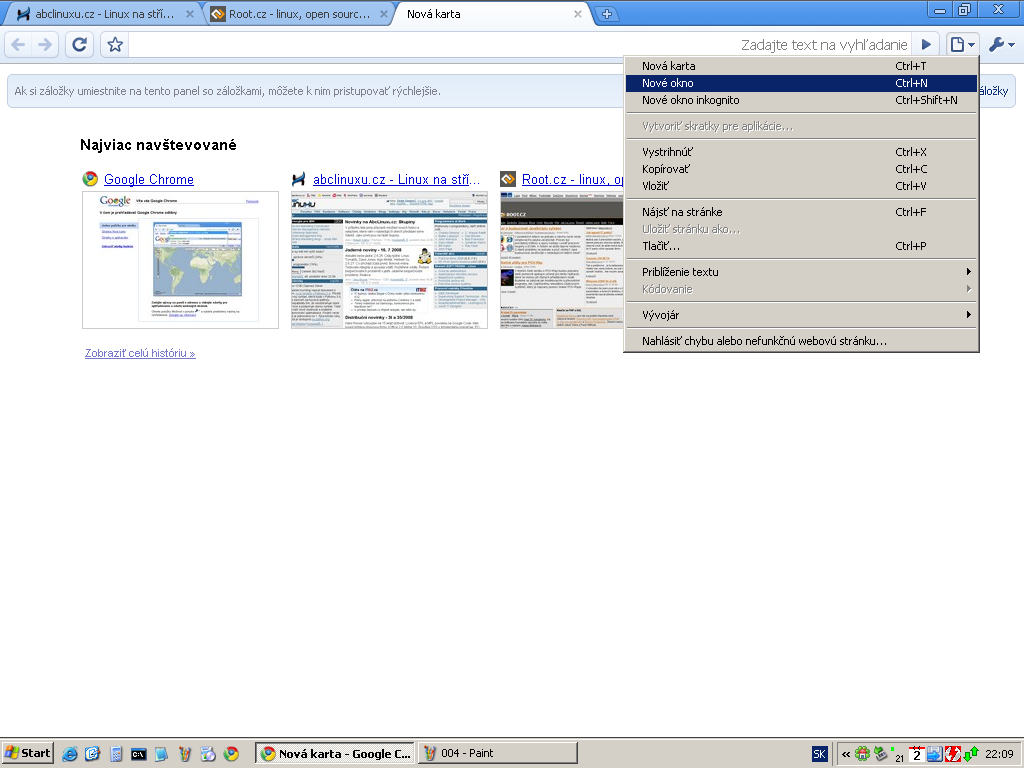
Task: Open the abclinuxu.cz most-visited link
Action: [x=396, y=180]
